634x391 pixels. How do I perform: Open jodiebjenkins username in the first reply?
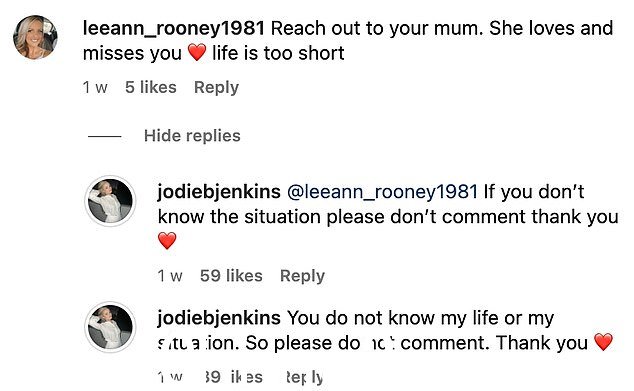219,191
